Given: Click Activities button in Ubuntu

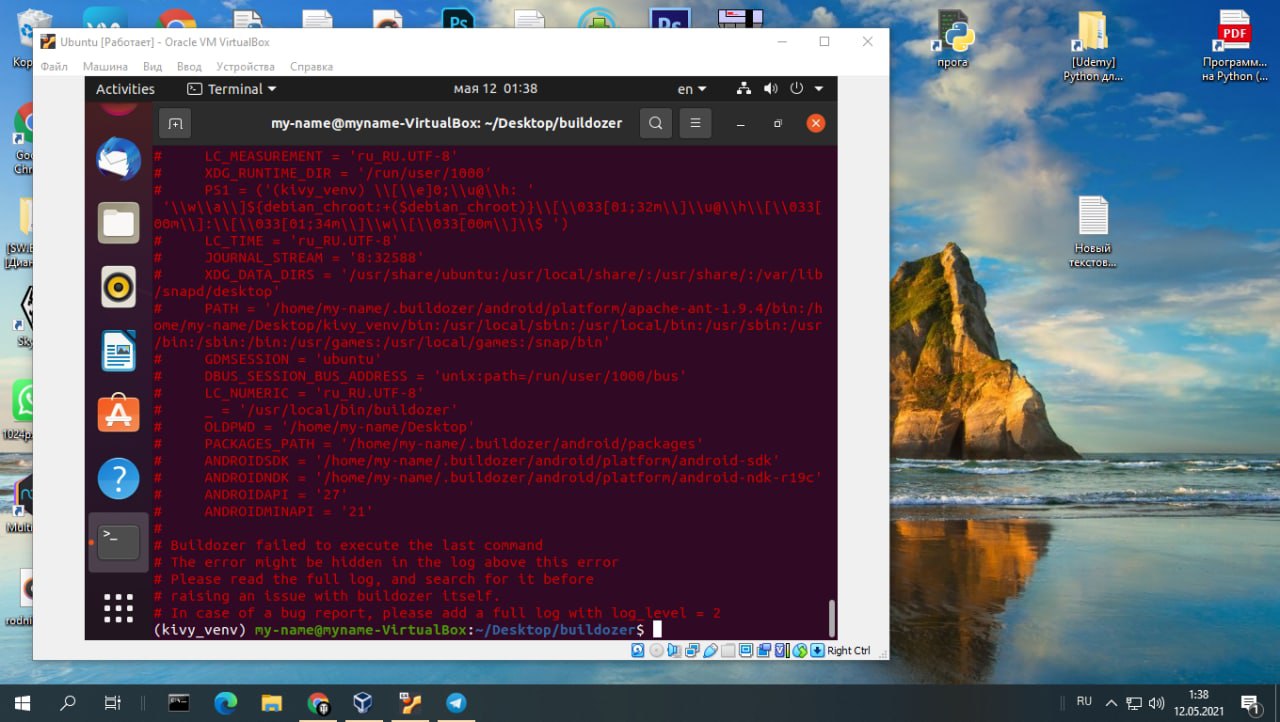Looking at the screenshot, I should [125, 88].
